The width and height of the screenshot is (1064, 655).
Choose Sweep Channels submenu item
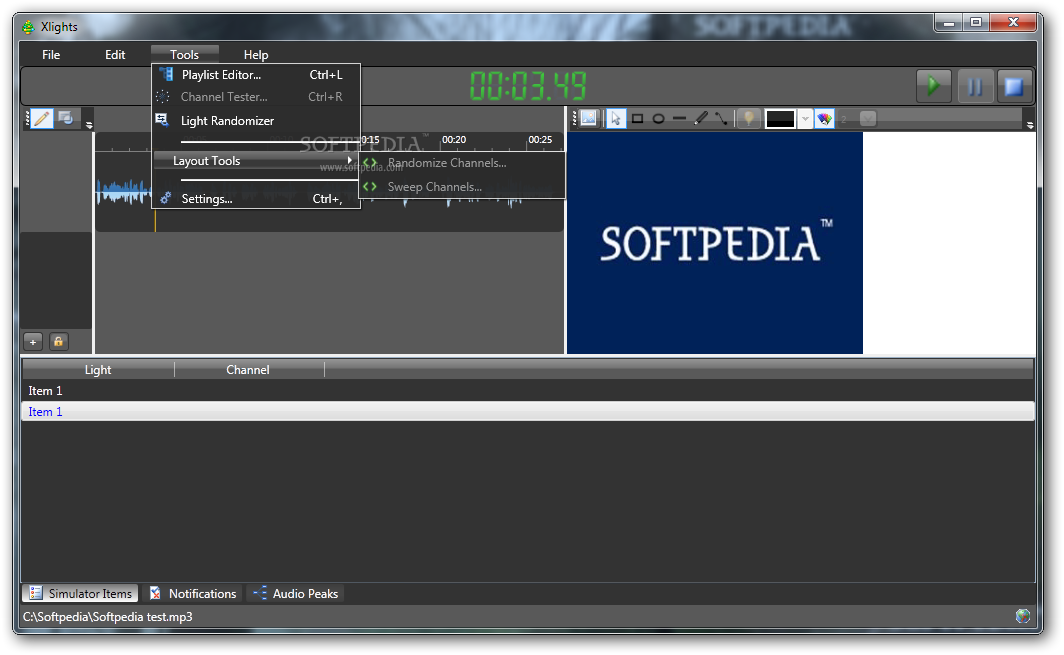click(x=461, y=187)
